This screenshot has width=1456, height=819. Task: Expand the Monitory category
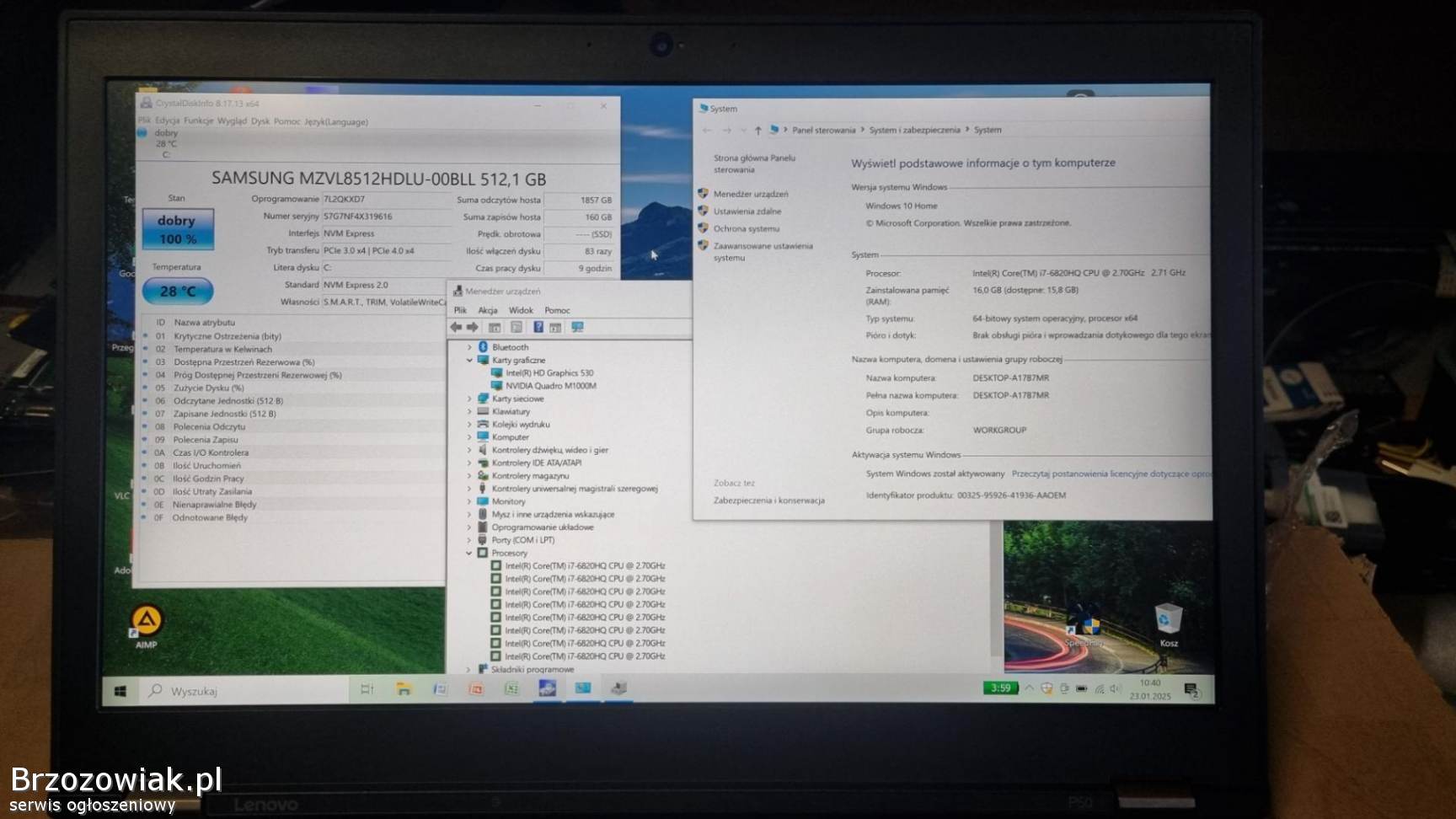(x=469, y=501)
